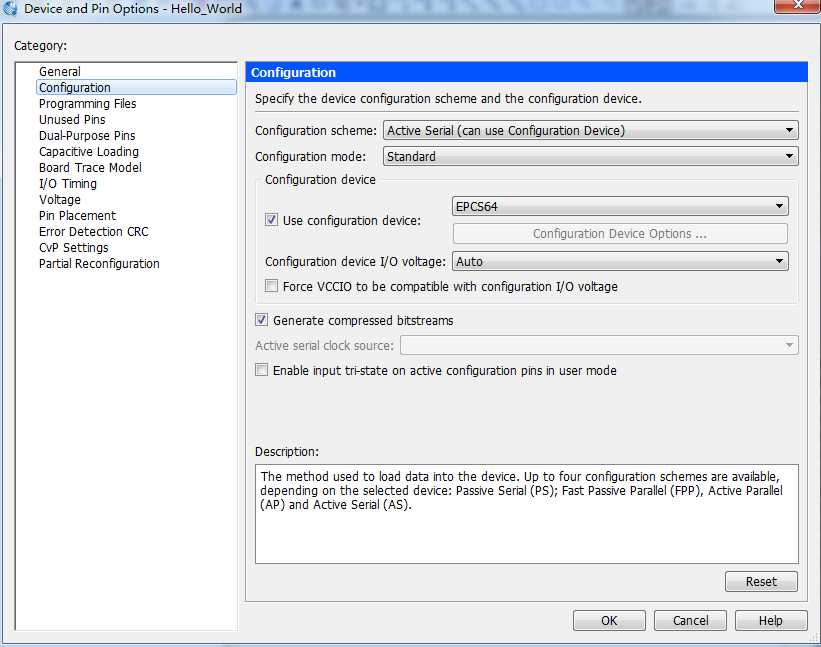Click the 'Configuration device I/O voltage:' label
821x647 pixels.
(355, 261)
